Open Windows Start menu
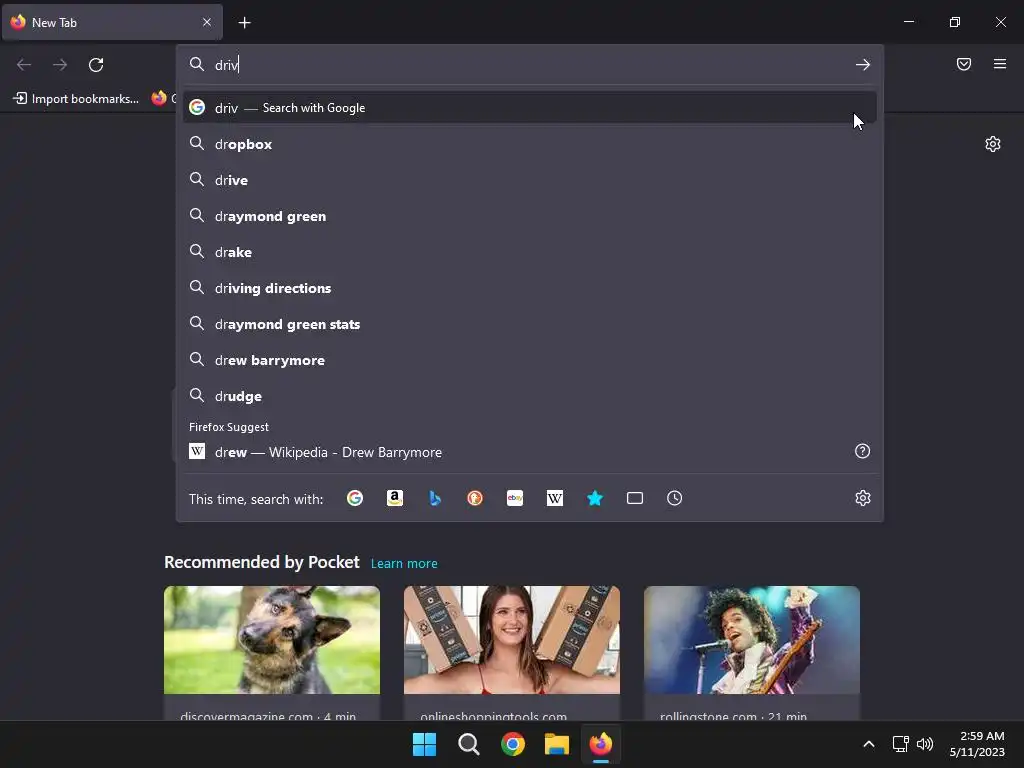Screen dimensions: 1024x768 click(424, 744)
